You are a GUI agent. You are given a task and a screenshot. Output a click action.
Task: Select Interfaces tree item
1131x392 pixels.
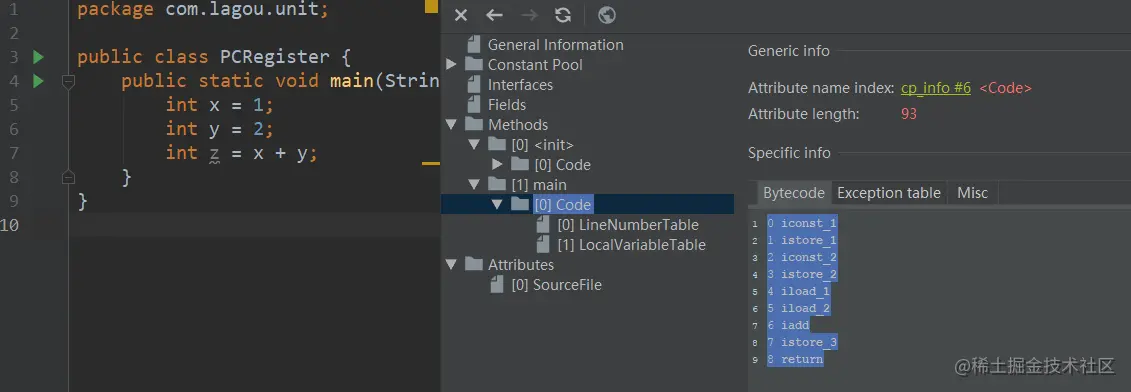pos(520,84)
